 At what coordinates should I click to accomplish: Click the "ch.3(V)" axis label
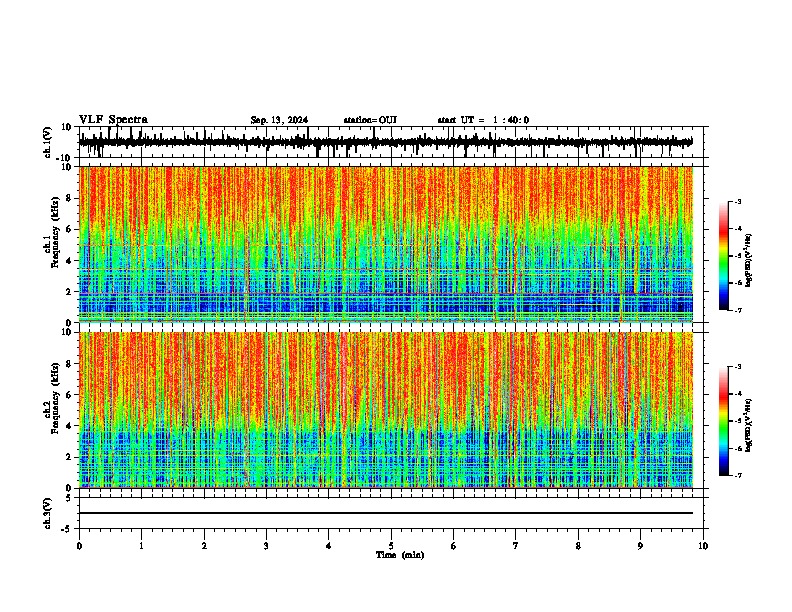(x=47, y=513)
